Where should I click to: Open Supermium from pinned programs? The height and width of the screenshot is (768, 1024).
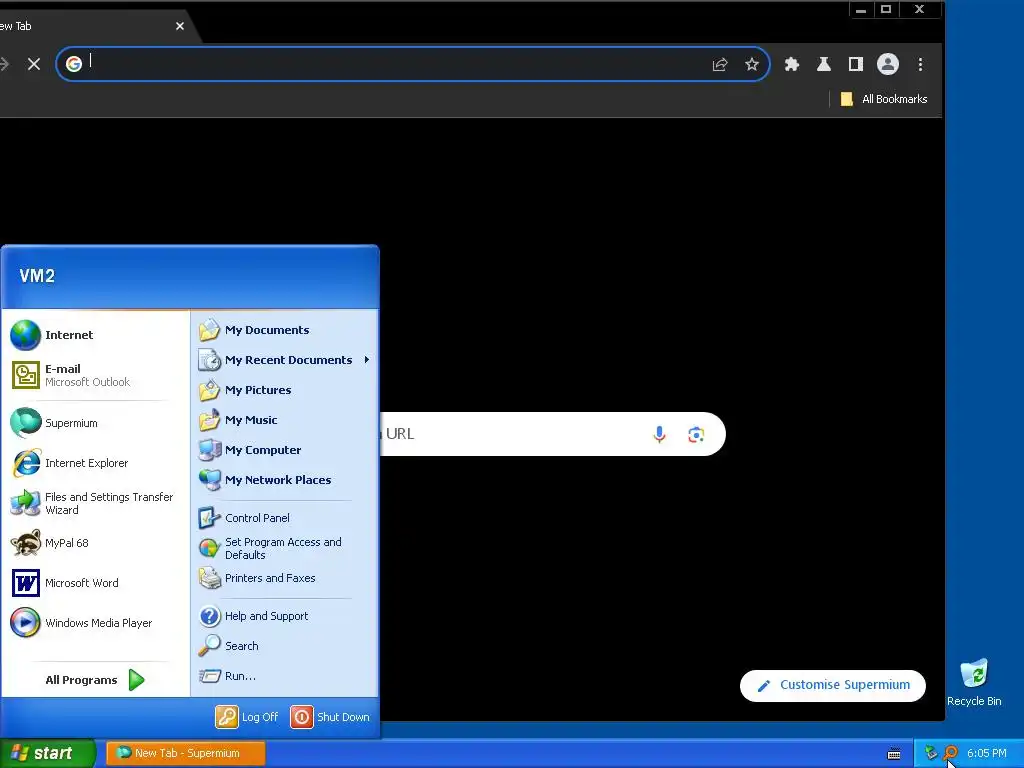coord(96,423)
